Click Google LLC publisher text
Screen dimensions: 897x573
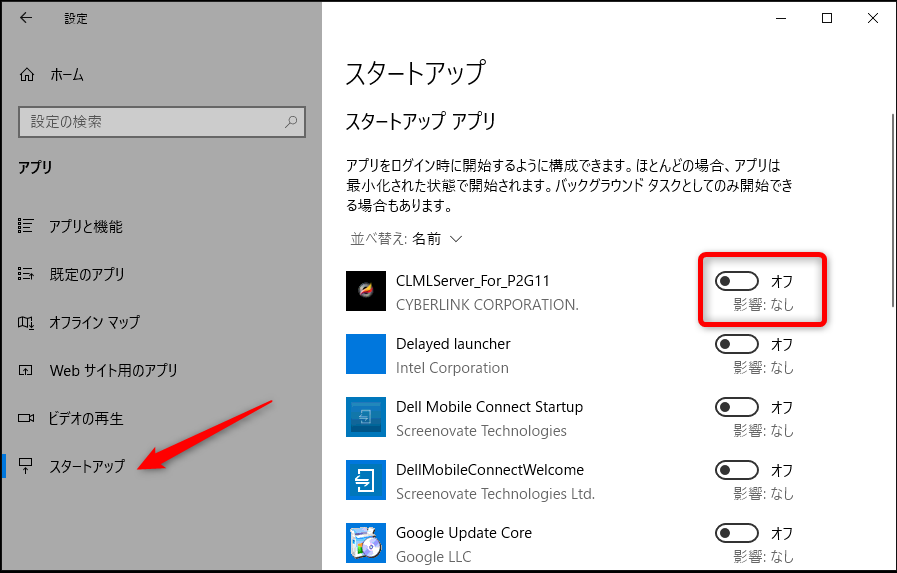click(x=434, y=556)
